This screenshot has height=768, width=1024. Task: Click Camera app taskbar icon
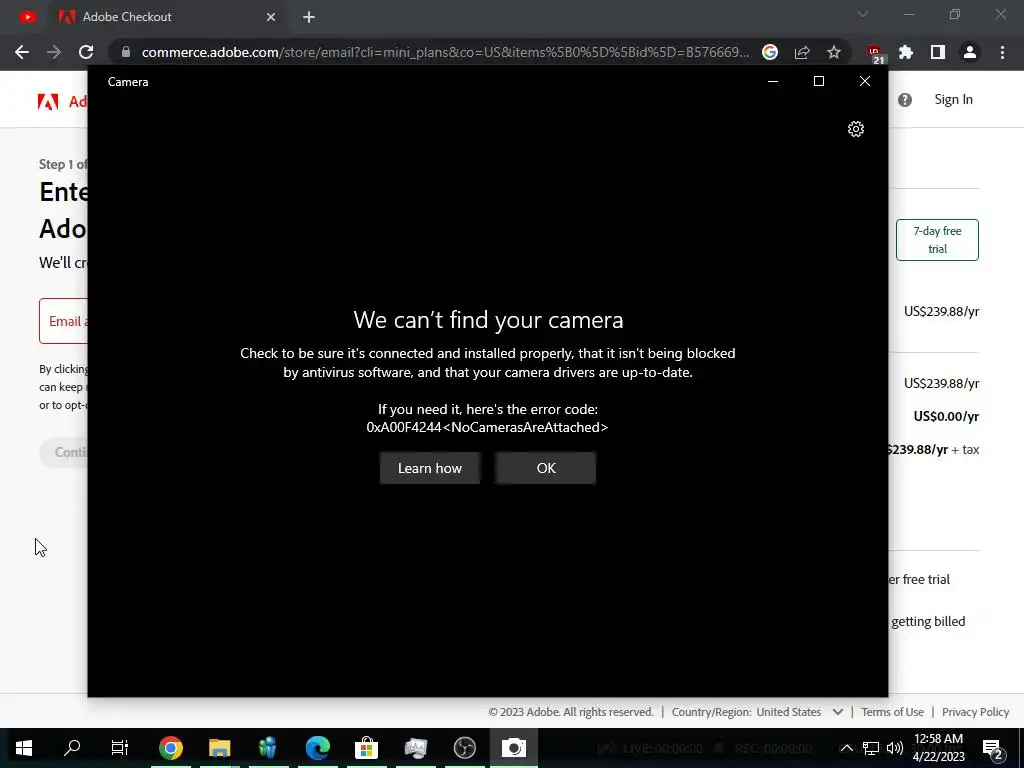click(514, 748)
